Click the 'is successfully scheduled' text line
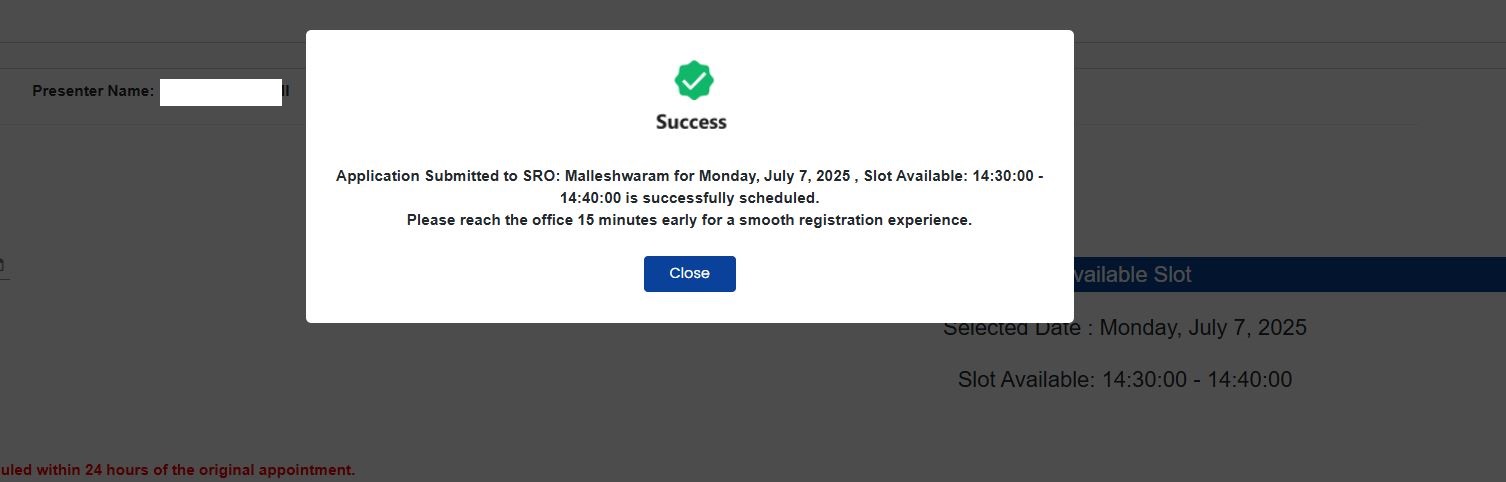 click(689, 198)
